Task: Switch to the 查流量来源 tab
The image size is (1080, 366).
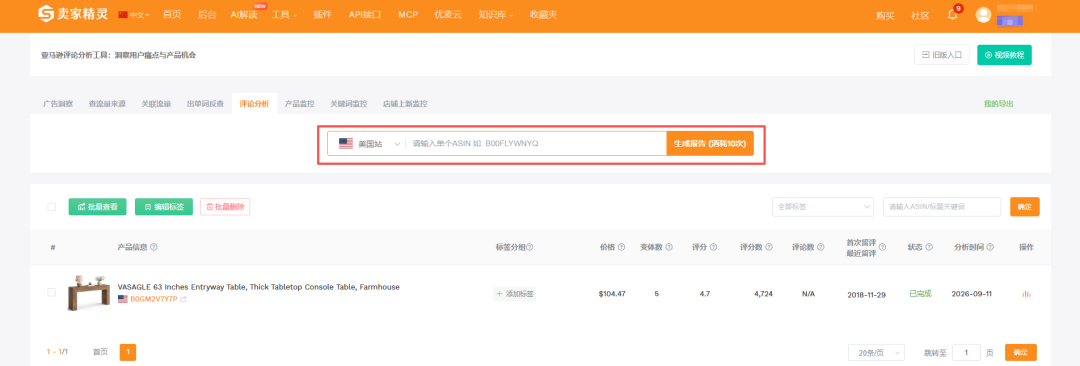Action: tap(107, 103)
